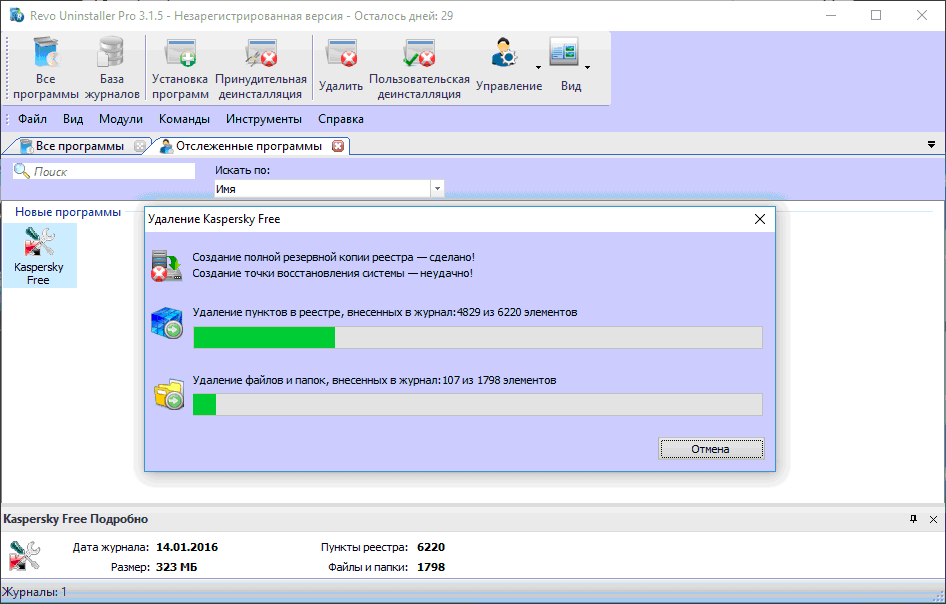Open the Искать по Имя combo box
Image resolution: width=946 pixels, height=604 pixels.
[x=329, y=189]
